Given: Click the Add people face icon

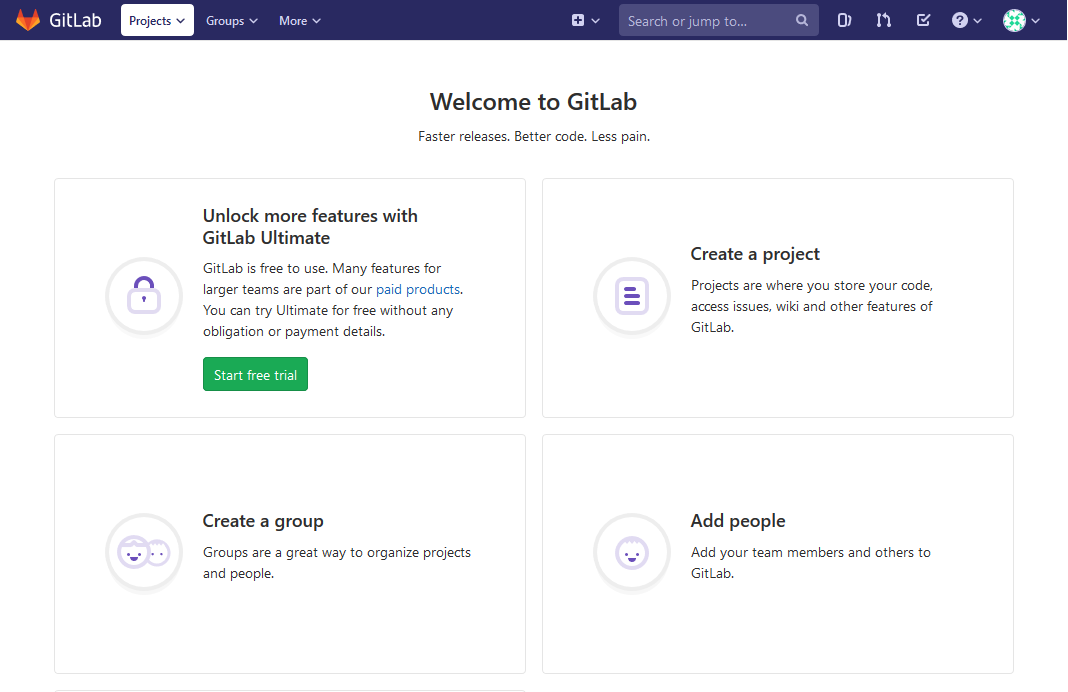Looking at the screenshot, I should point(632,552).
